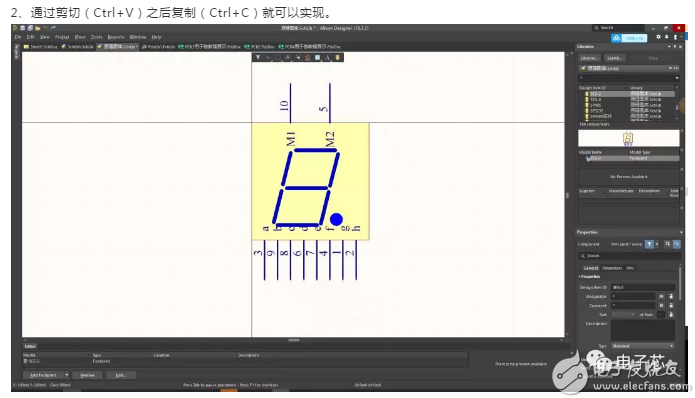Toggle the Designator lock icon

coord(671,296)
